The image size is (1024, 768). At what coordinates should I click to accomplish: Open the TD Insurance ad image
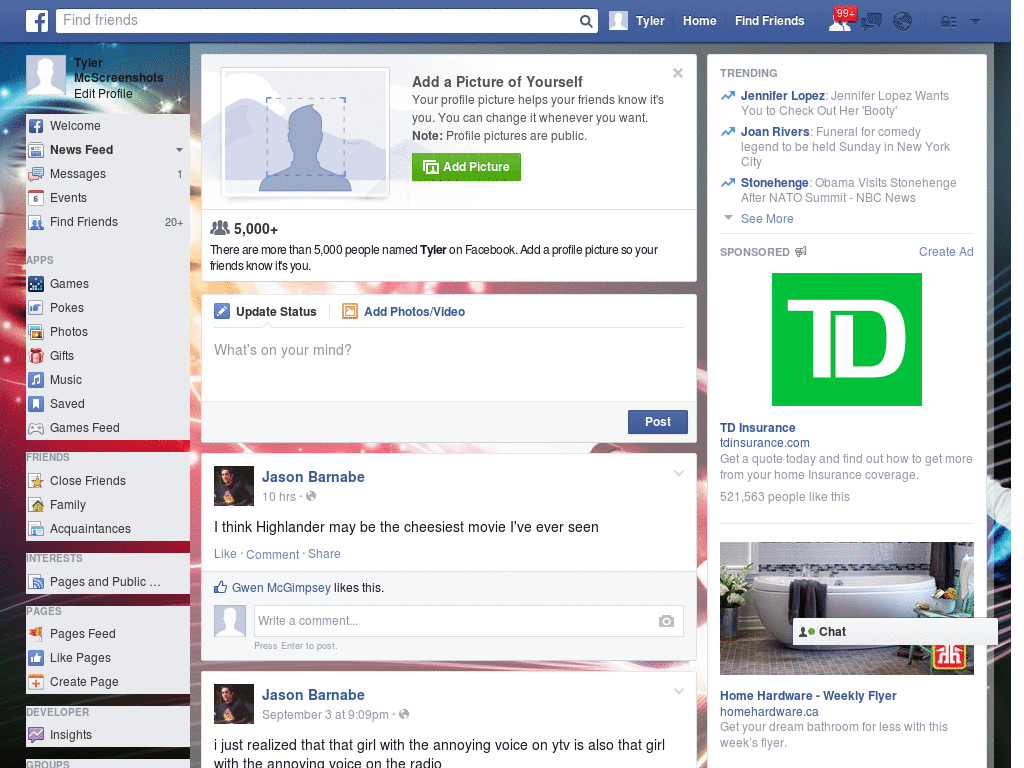(846, 340)
